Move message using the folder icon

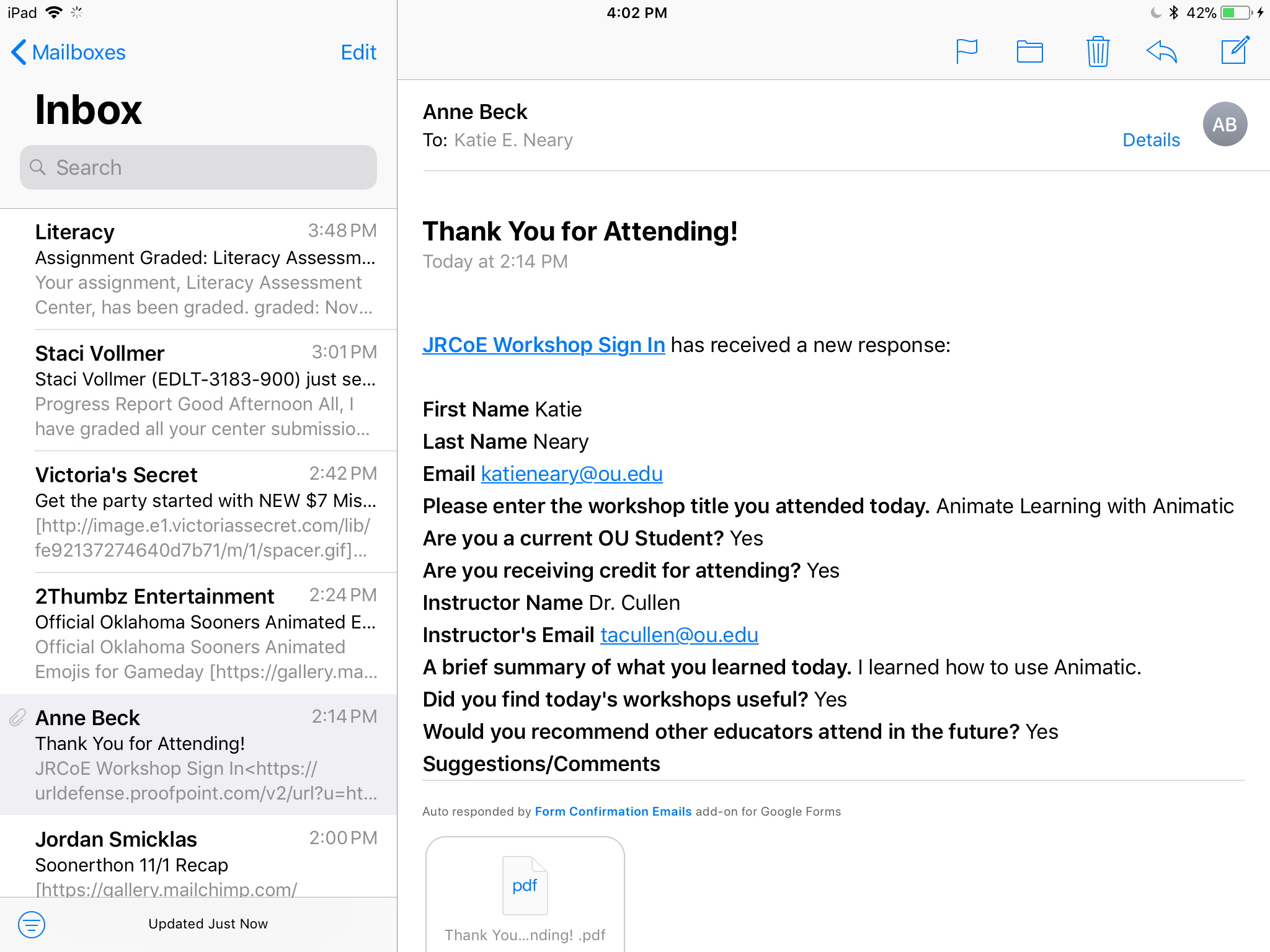point(1029,51)
